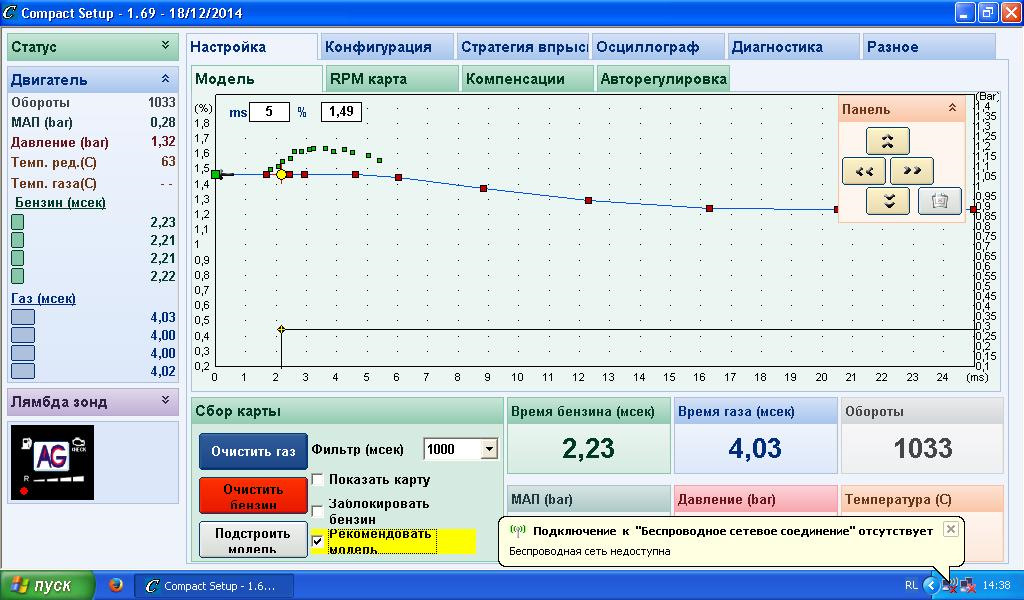This screenshot has width=1024, height=600.
Task: Click the first green Бензин injector indicator
Action: coord(18,222)
